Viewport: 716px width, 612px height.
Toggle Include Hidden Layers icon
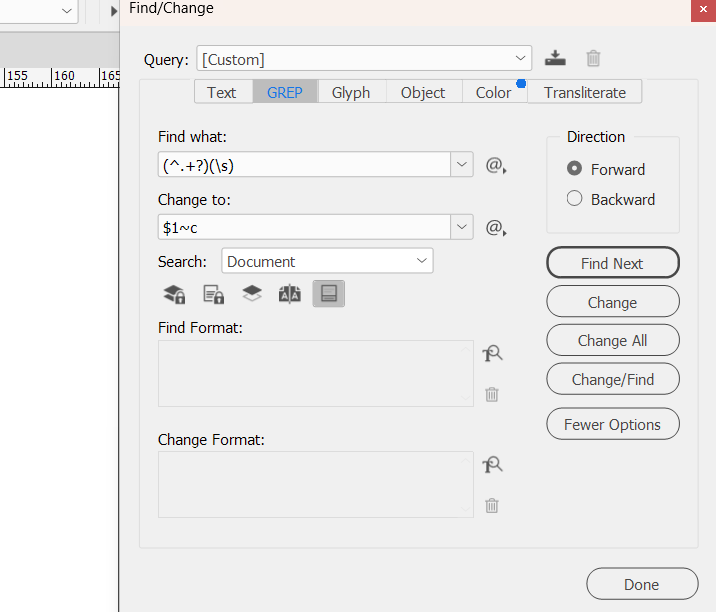pyautogui.click(x=252, y=294)
